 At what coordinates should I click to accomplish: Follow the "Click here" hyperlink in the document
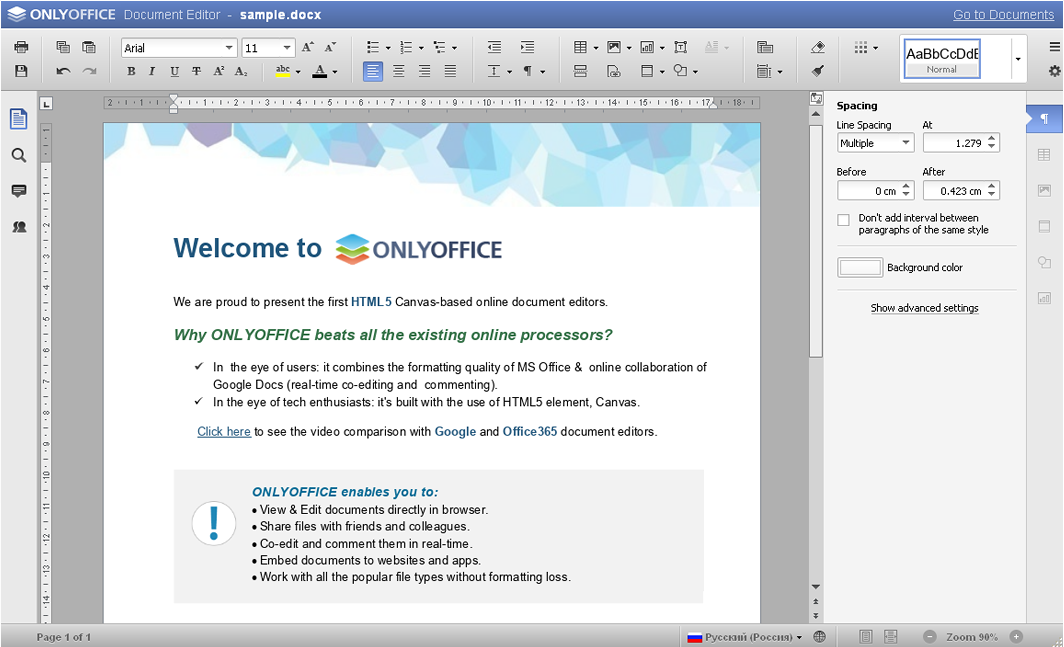(x=224, y=432)
